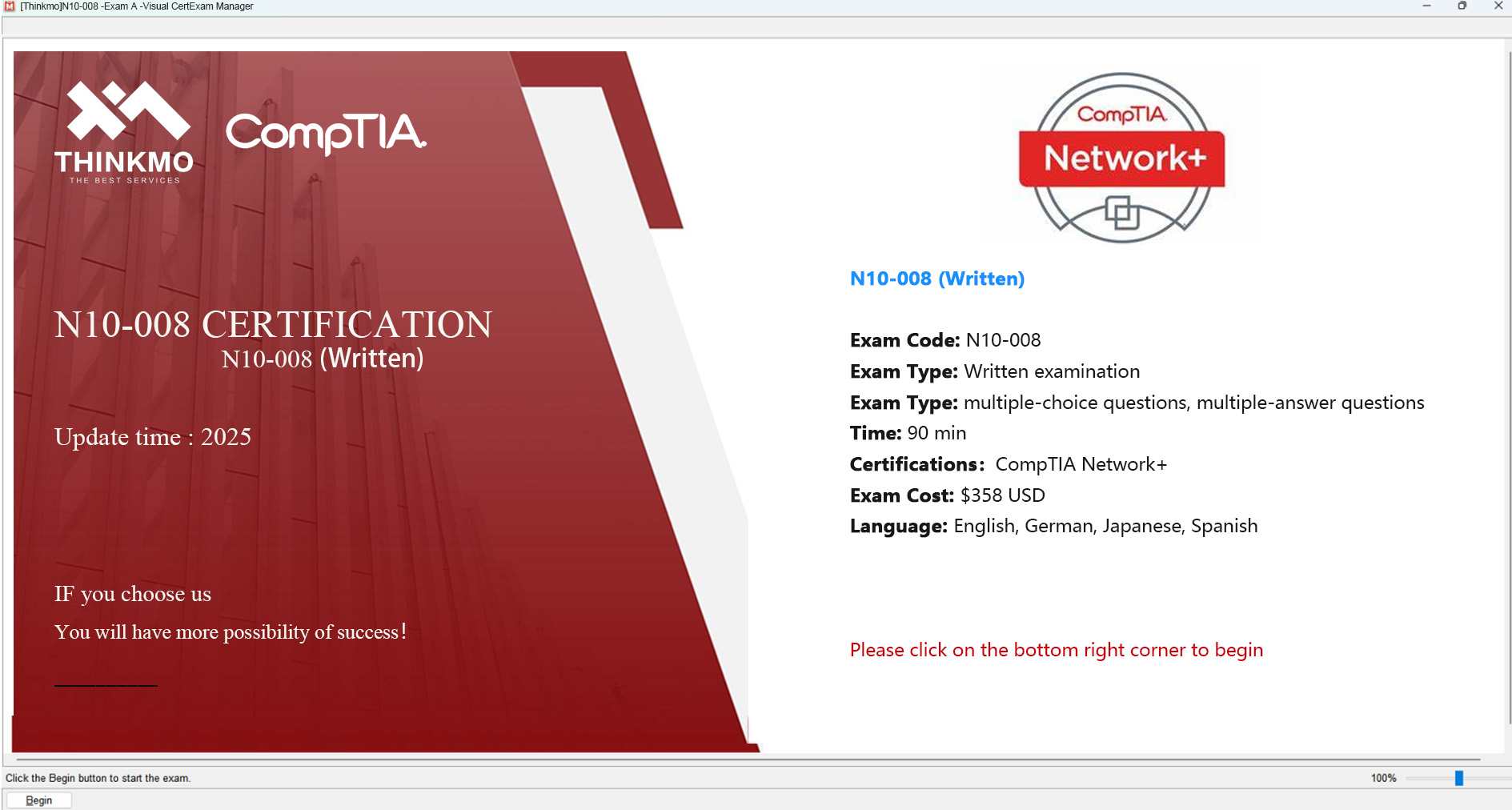Adjust the zoom slider handle

(x=1459, y=778)
